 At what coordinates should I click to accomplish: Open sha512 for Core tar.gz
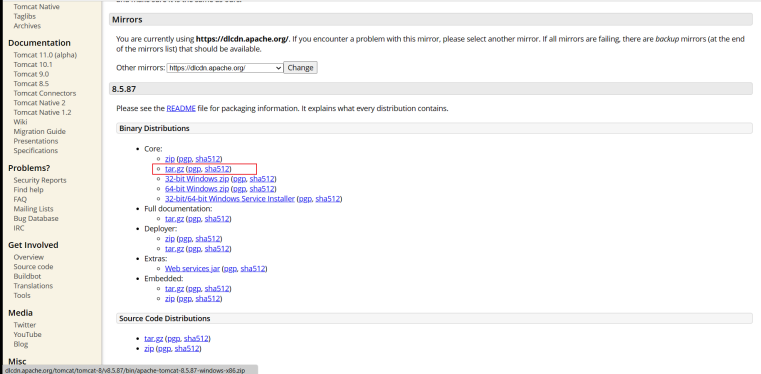point(217,169)
